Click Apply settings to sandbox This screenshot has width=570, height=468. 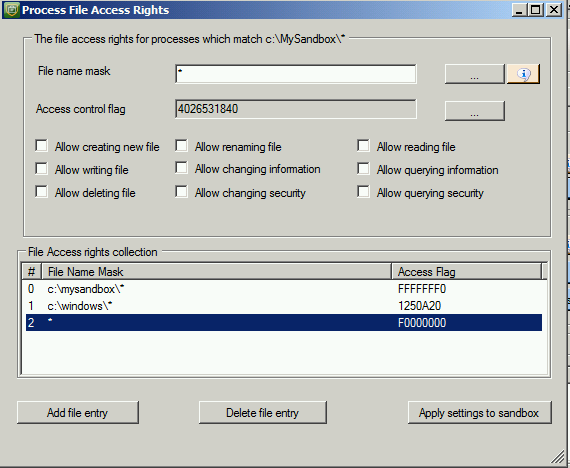[479, 413]
